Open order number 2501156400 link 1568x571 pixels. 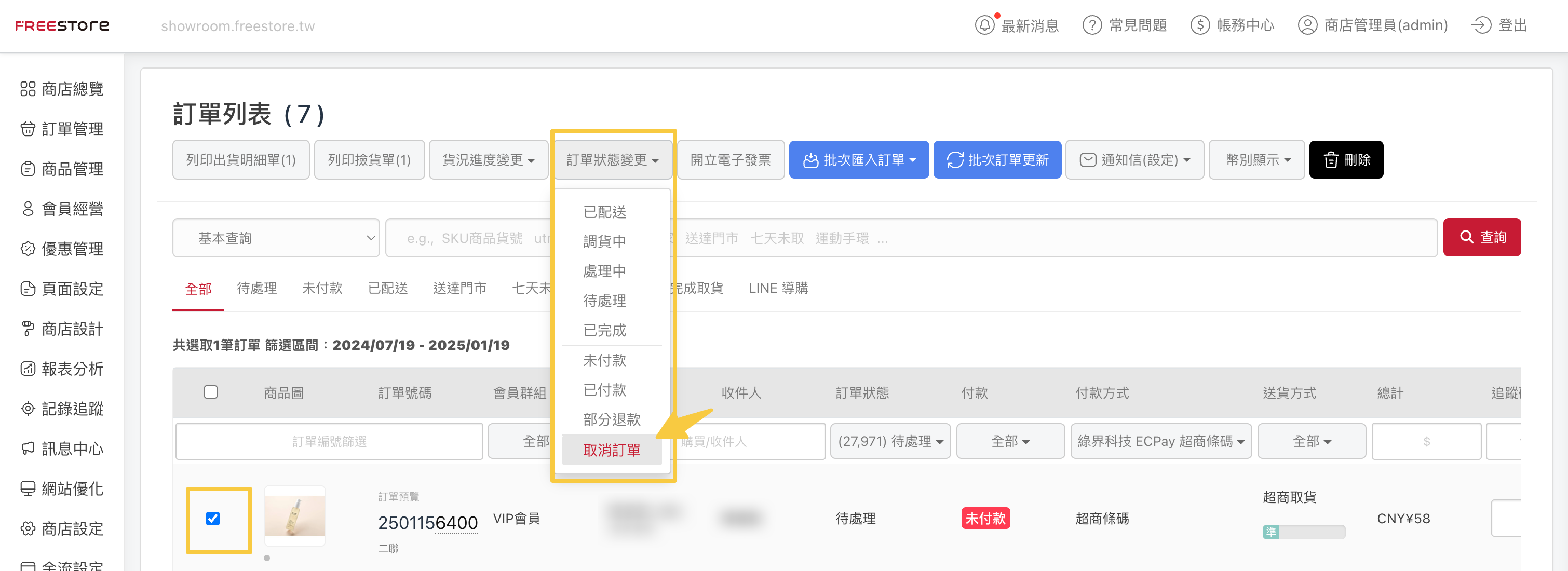click(x=428, y=523)
